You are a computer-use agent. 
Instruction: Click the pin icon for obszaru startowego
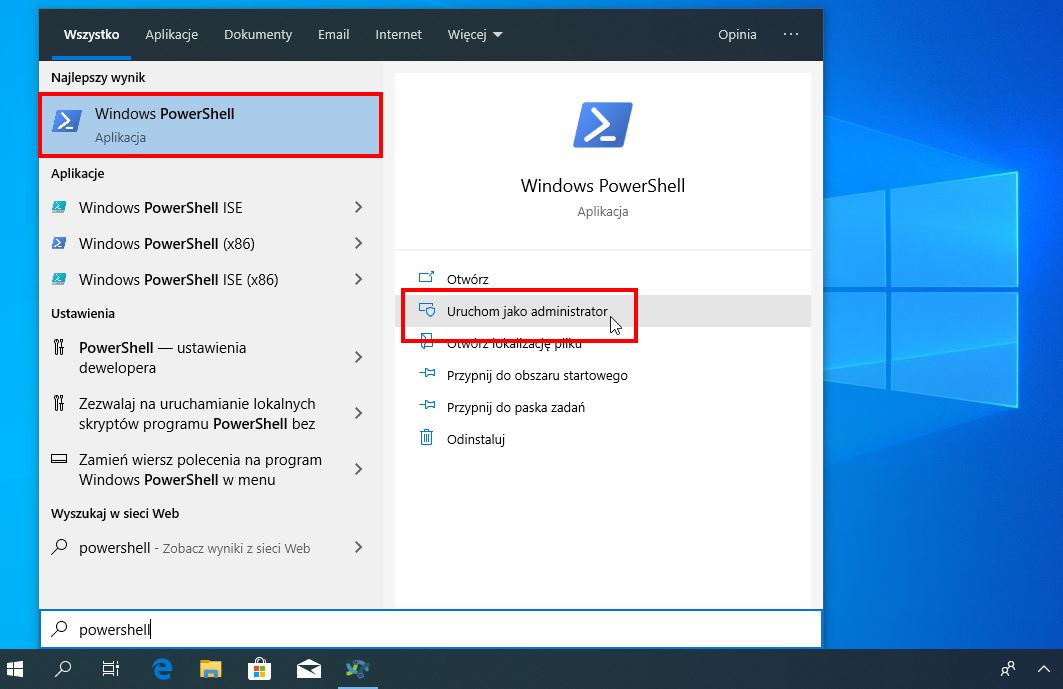[x=427, y=374]
